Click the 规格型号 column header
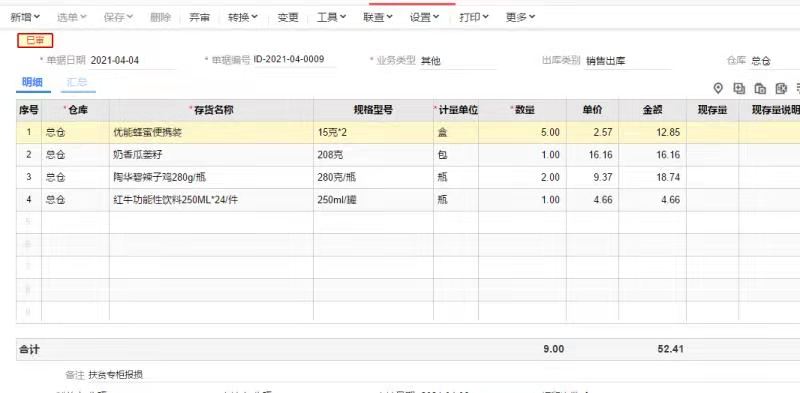Image resolution: width=800 pixels, height=393 pixels. [373, 110]
